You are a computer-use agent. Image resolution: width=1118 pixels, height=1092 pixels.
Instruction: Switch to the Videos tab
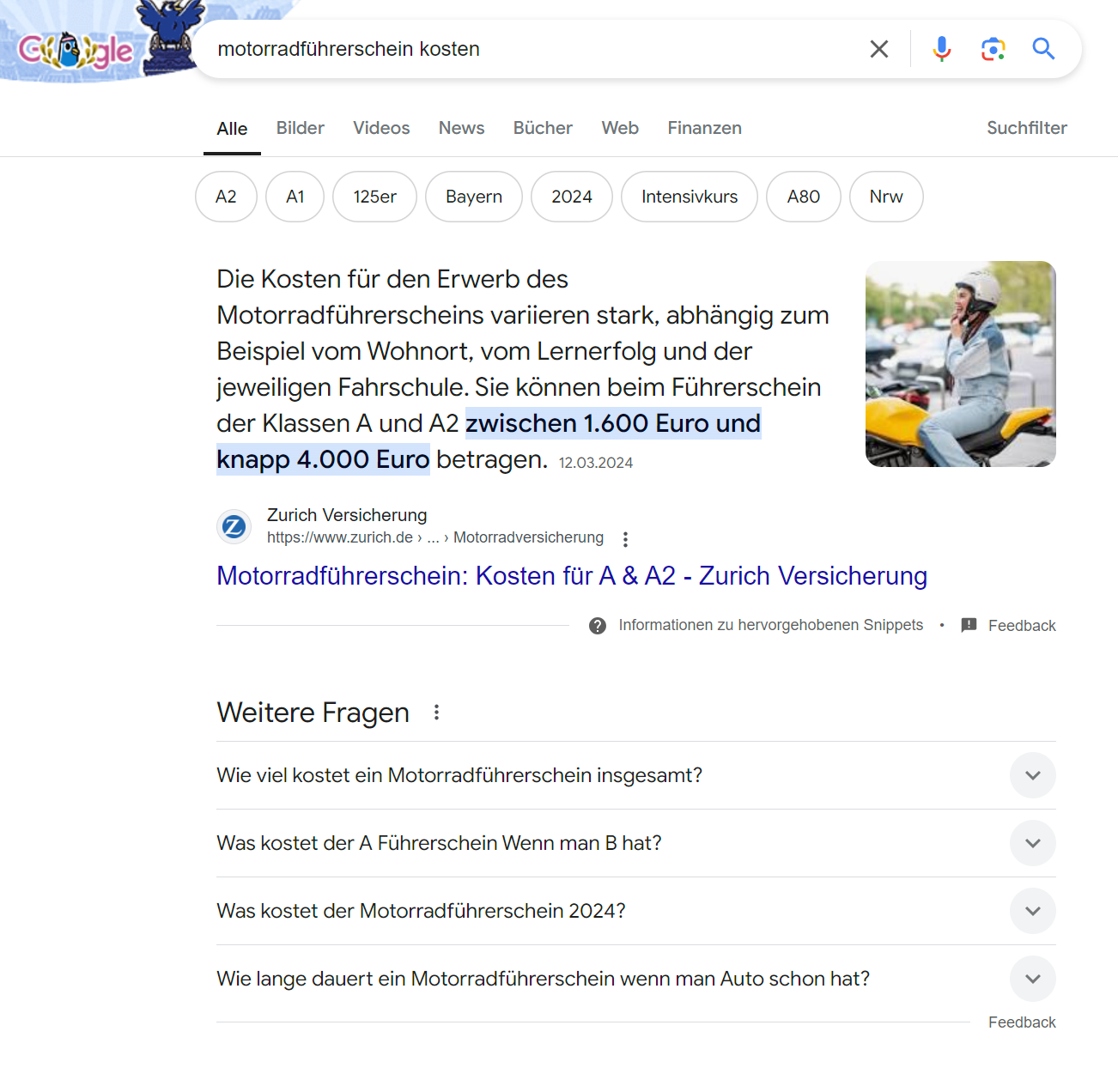381,128
